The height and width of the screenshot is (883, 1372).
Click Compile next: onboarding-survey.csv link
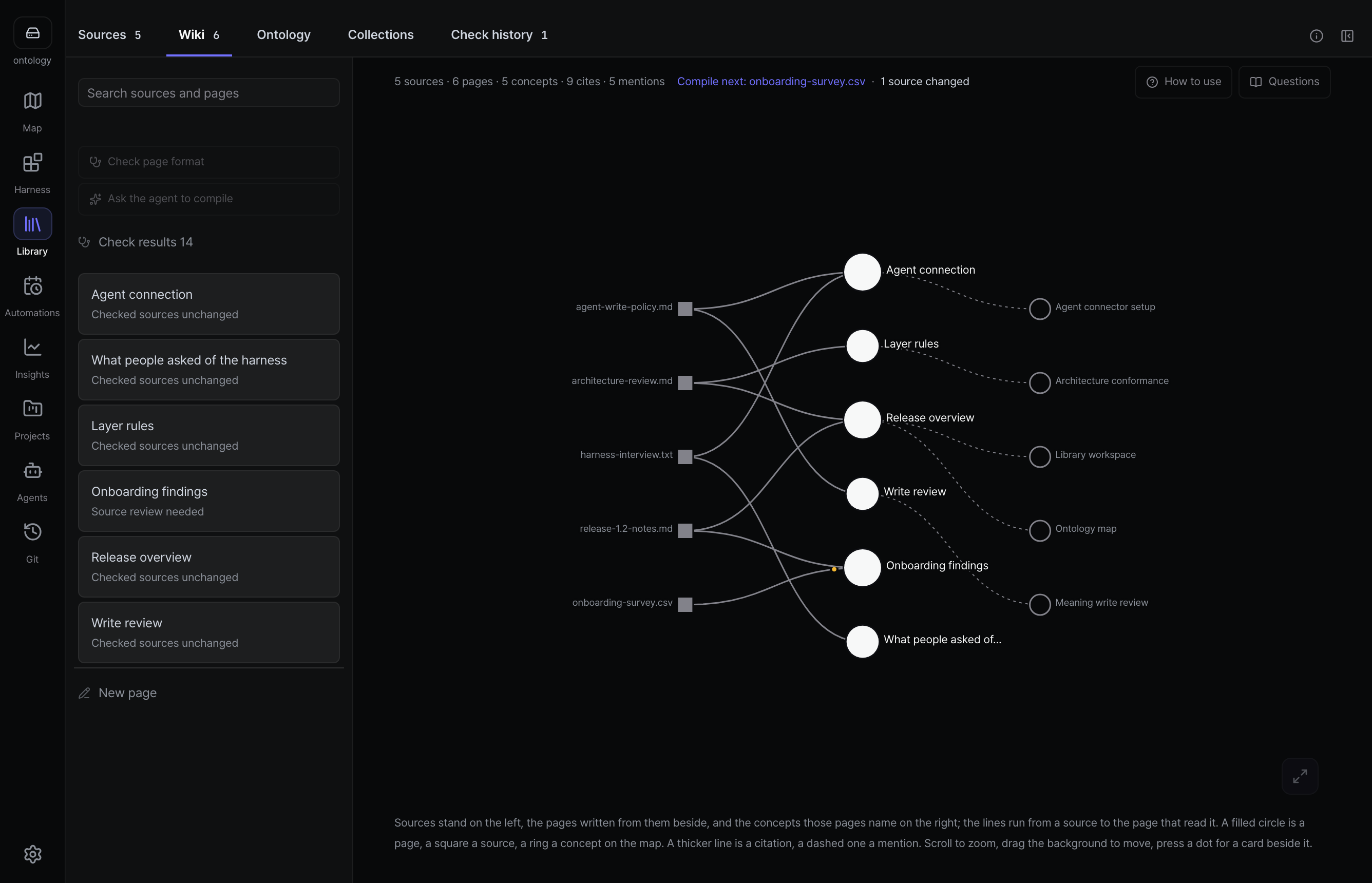(771, 82)
